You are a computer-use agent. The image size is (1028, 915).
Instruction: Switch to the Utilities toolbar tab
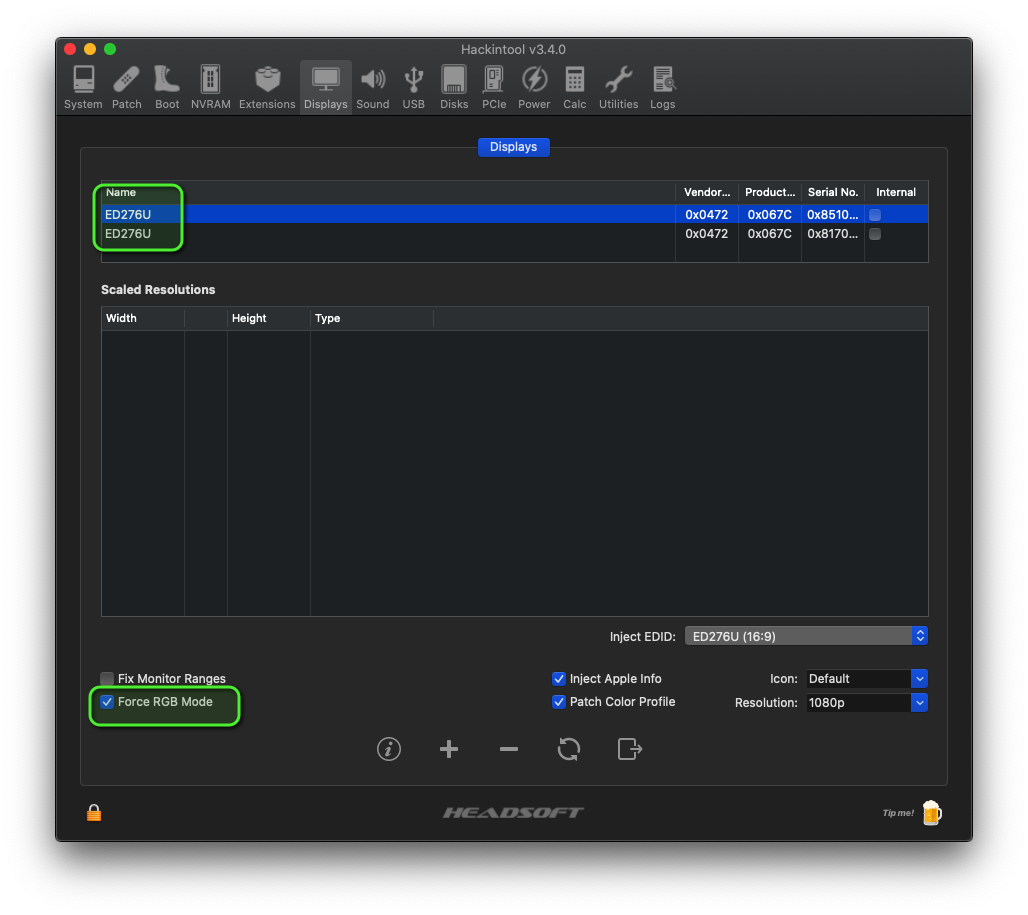tap(618, 87)
